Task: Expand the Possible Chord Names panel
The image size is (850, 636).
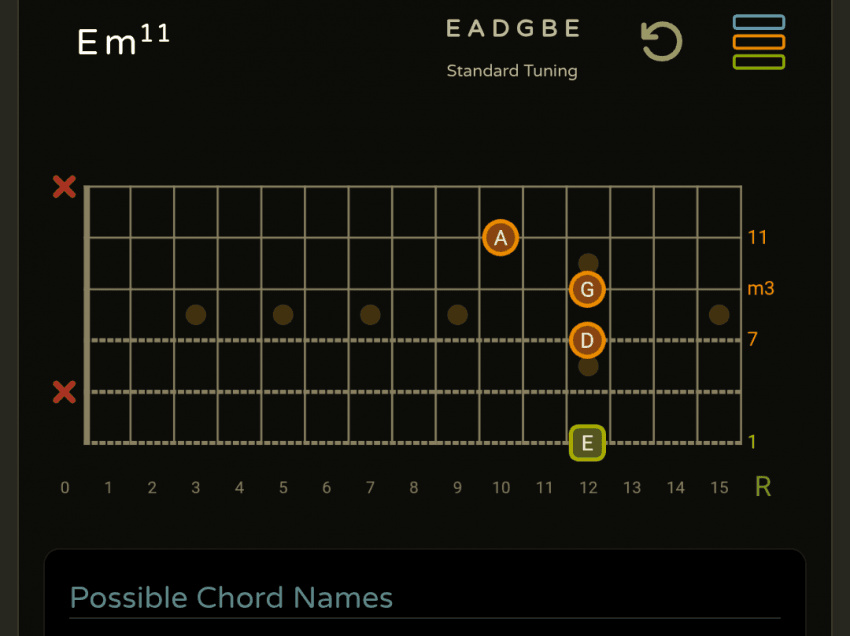Action: coord(231,598)
